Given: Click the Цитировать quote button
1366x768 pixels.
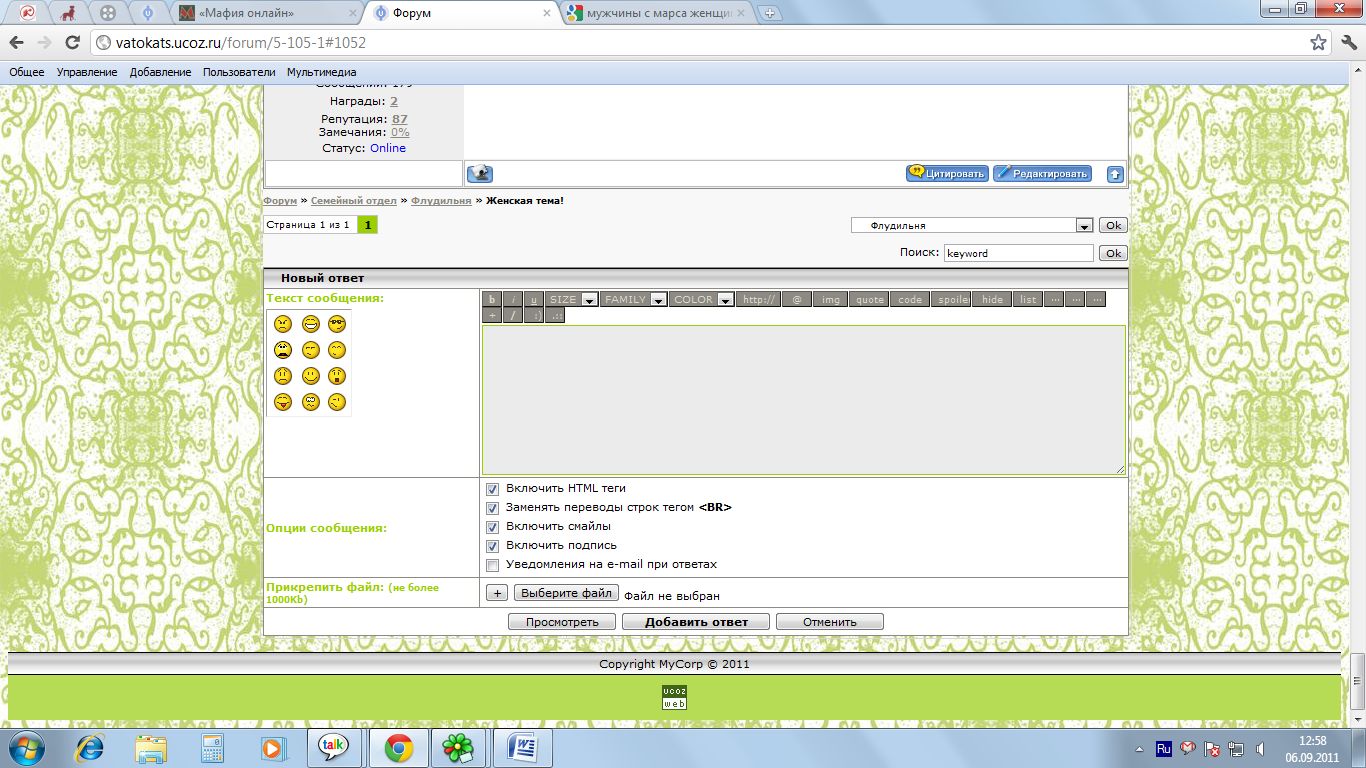Looking at the screenshot, I should coord(947,174).
